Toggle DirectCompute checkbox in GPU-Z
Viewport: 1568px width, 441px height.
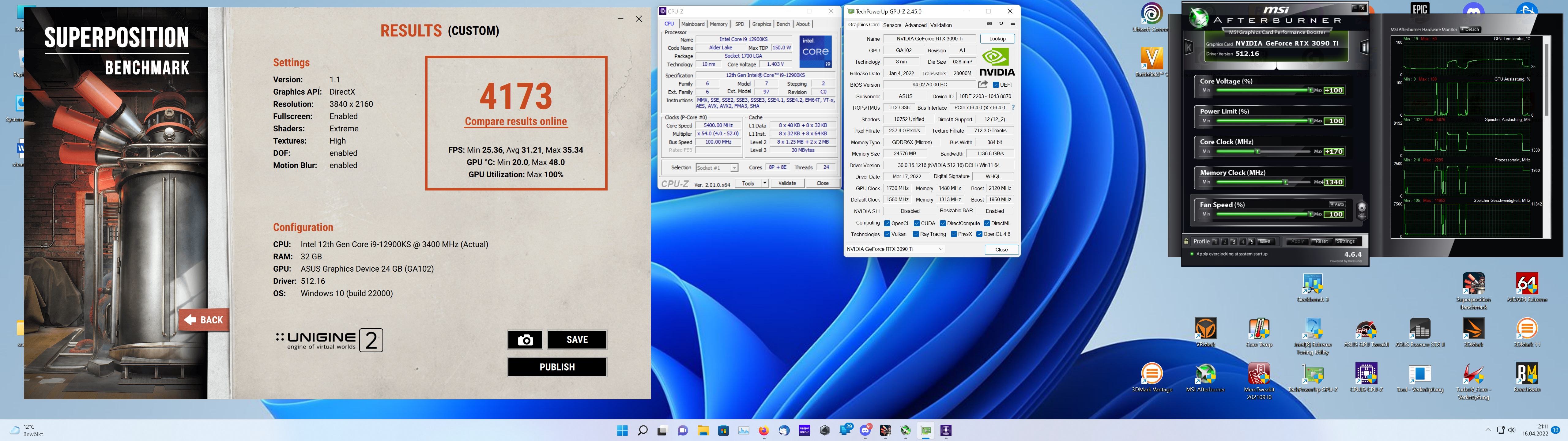[x=942, y=224]
